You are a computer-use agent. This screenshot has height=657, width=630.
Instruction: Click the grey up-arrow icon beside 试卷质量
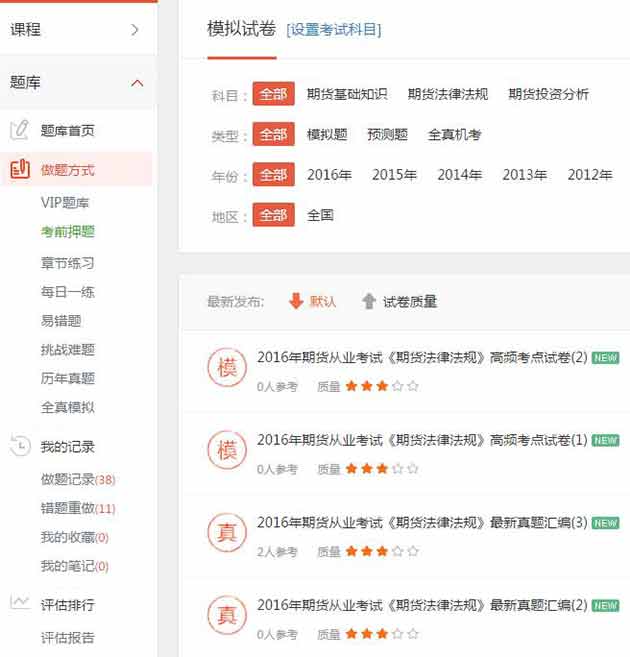pyautogui.click(x=369, y=301)
